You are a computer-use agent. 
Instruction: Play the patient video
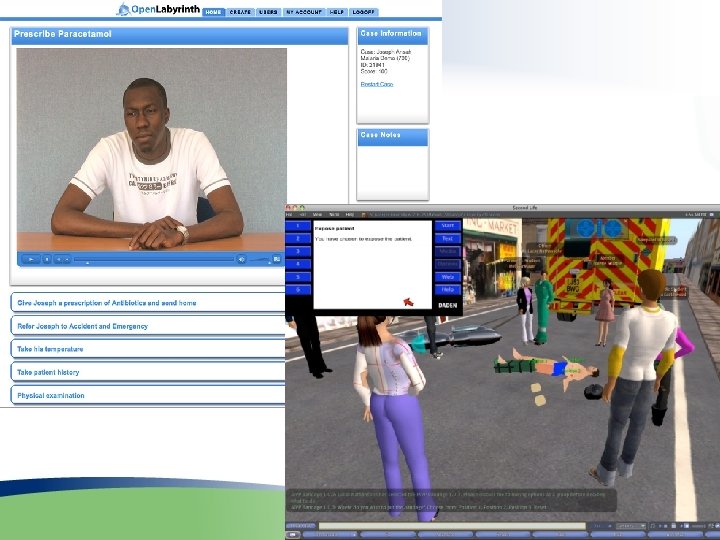click(x=31, y=259)
